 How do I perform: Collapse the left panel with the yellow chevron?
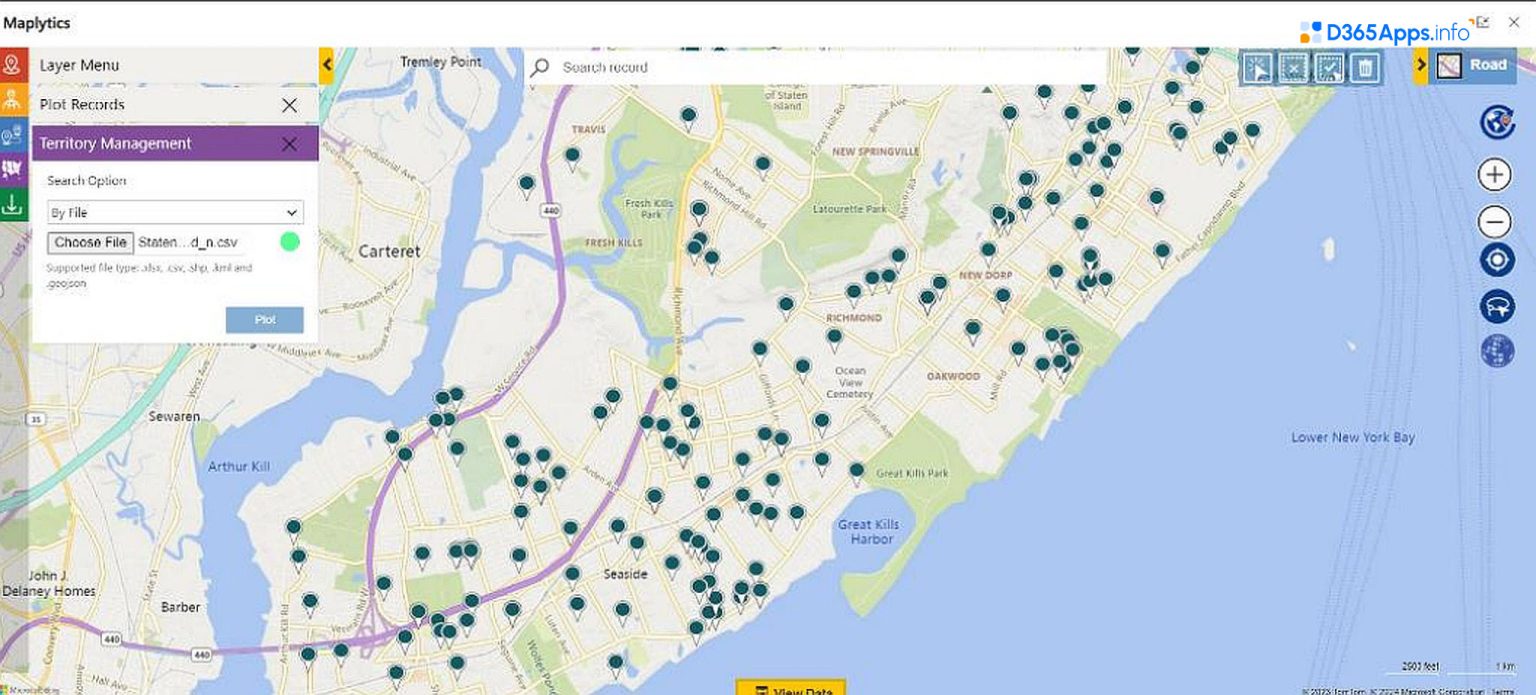pos(325,65)
